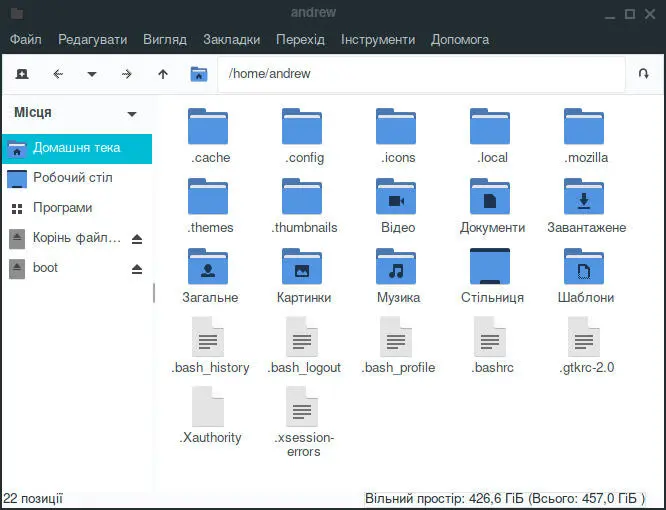Viewport: 666px width, 510px height.
Task: Select Домашня тека in the sidebar
Action: (77, 148)
